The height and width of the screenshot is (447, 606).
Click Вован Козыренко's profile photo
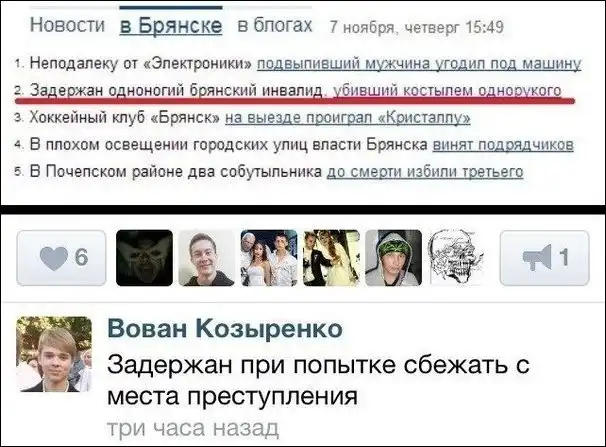pos(54,354)
